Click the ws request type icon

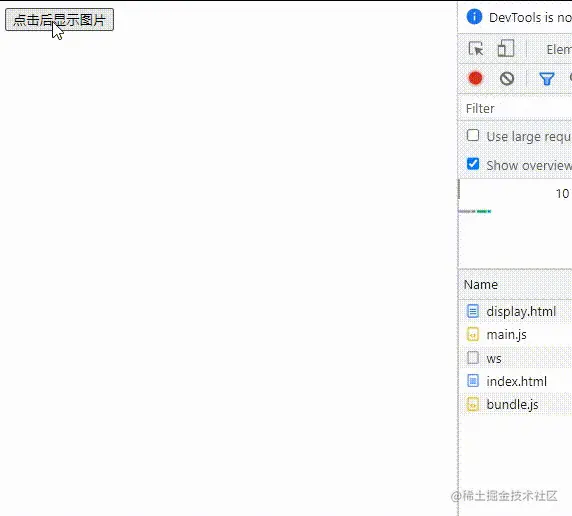point(473,358)
